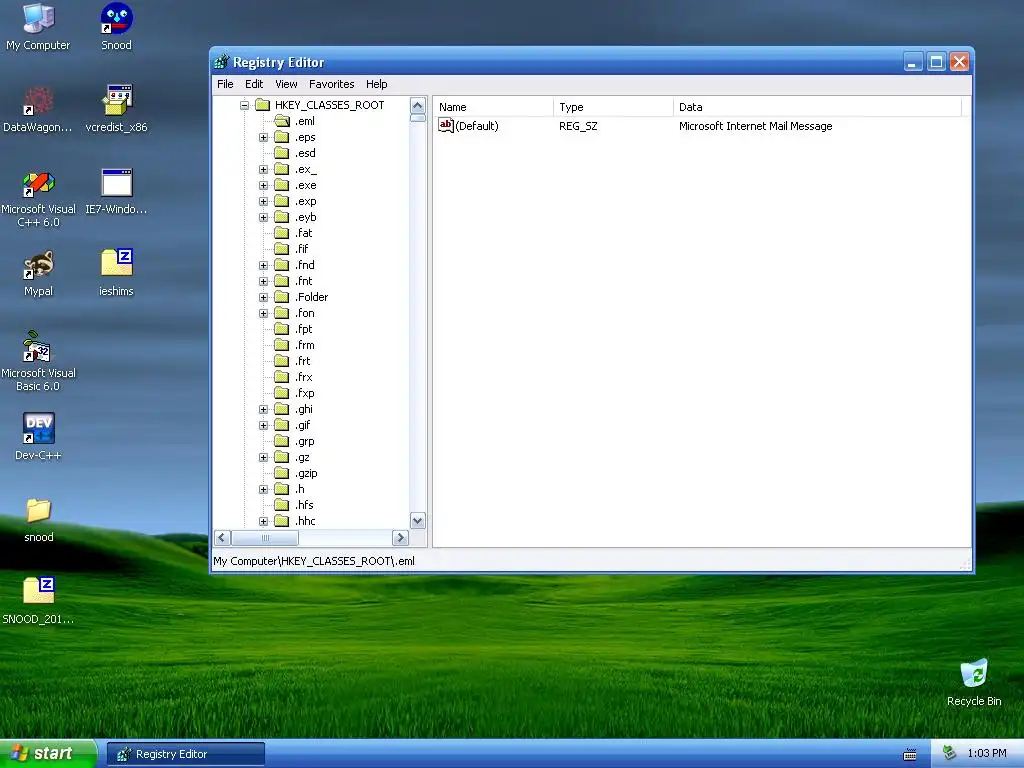
Task: Click the open .eml folder icon
Action: (281, 121)
